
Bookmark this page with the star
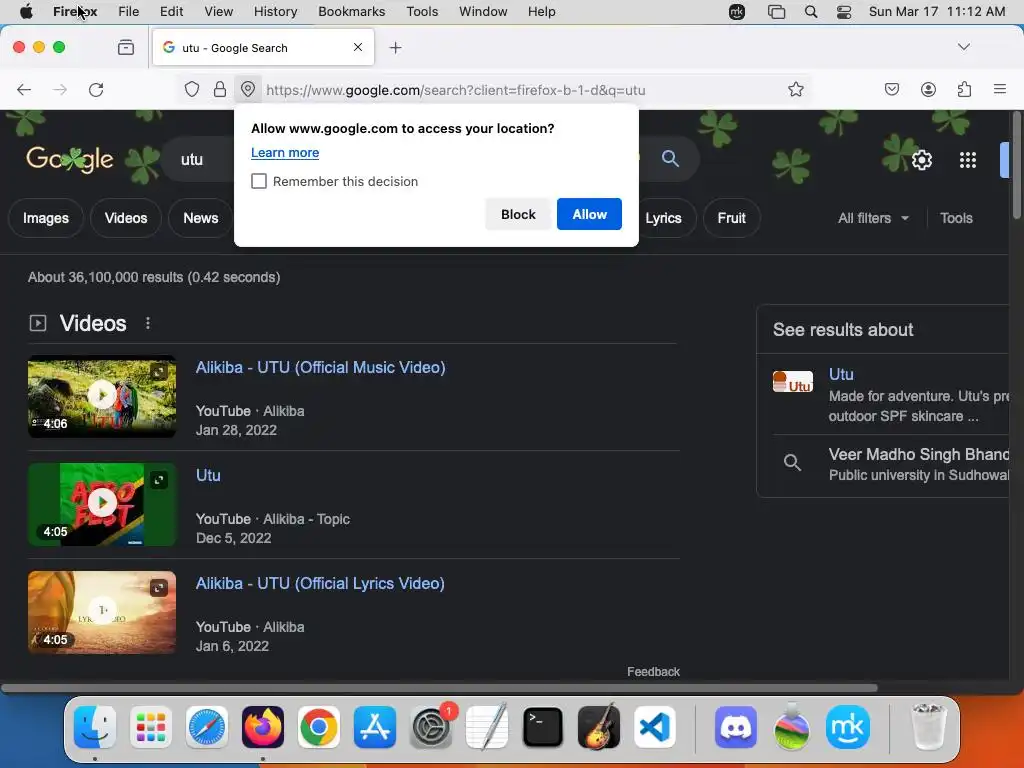click(x=795, y=89)
